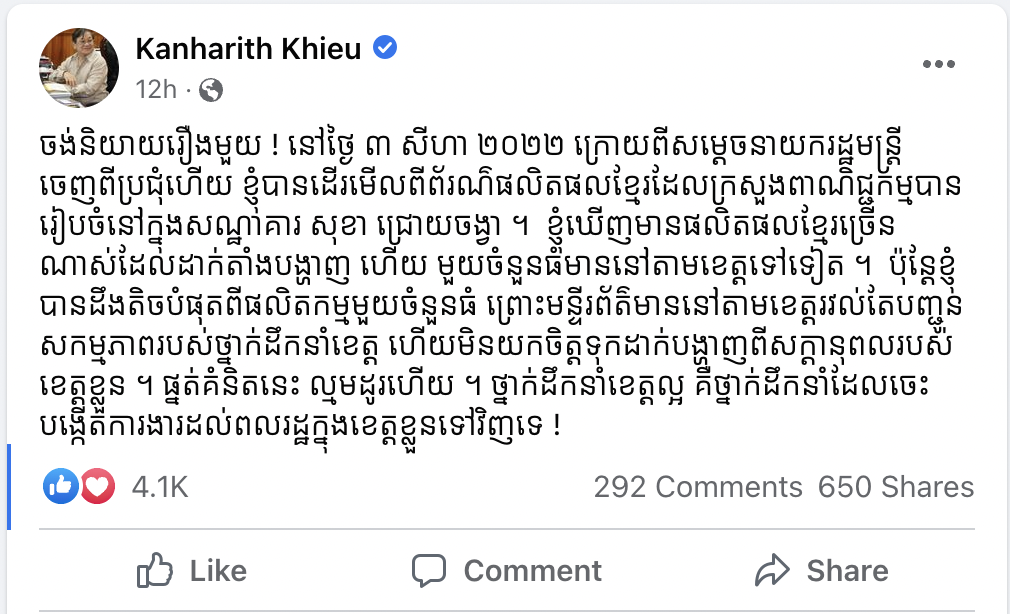1010x614 pixels.
Task: Click the outlined thumbs-up Like icon
Action: point(155,571)
